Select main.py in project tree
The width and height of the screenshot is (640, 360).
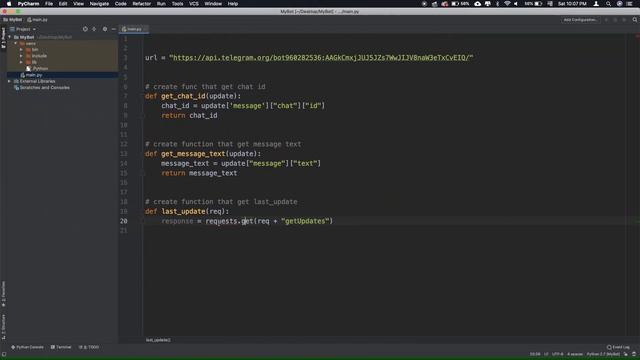(34, 75)
